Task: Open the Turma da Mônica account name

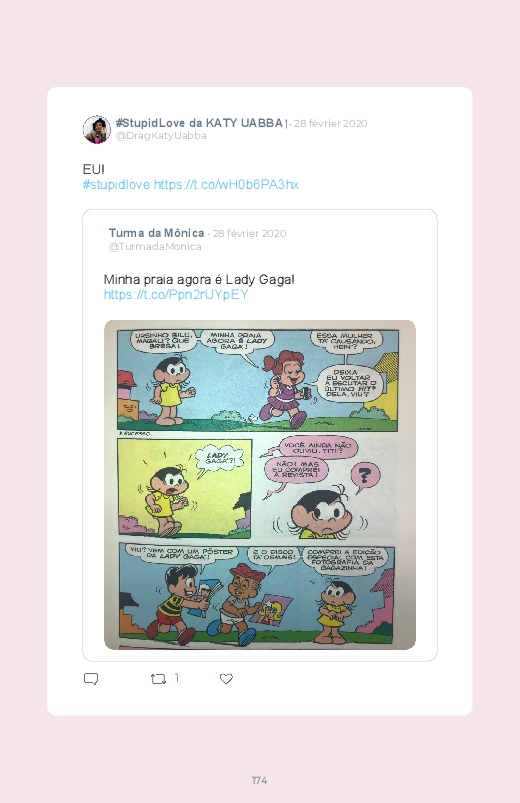Action: click(156, 233)
